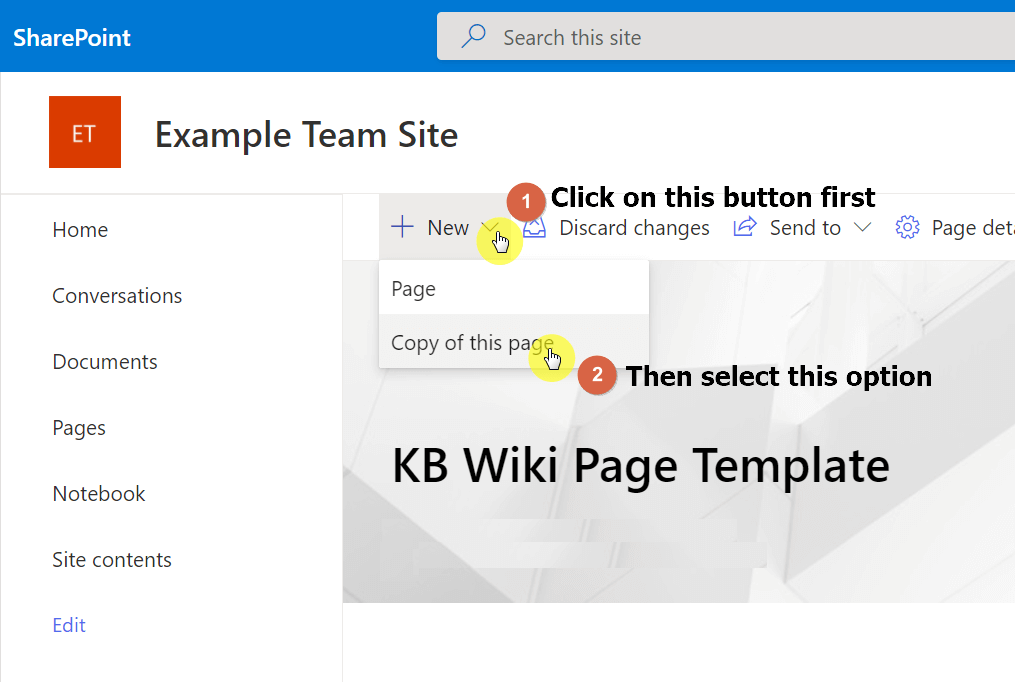This screenshot has width=1015, height=682.
Task: Click the New button label
Action: [x=448, y=228]
